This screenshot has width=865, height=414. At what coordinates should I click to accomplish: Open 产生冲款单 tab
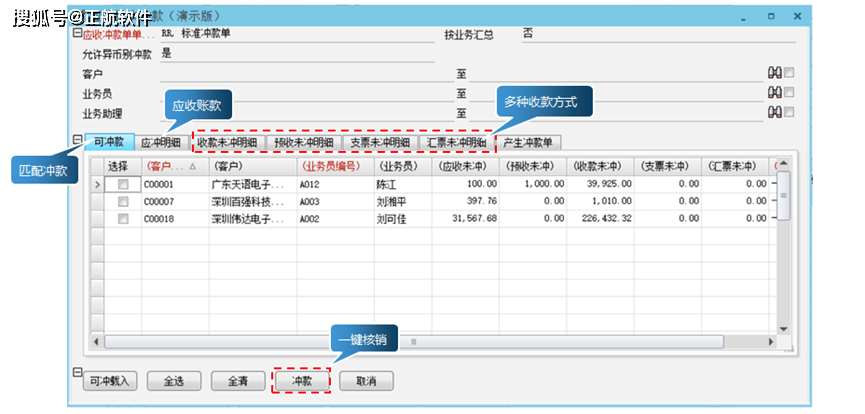[528, 142]
